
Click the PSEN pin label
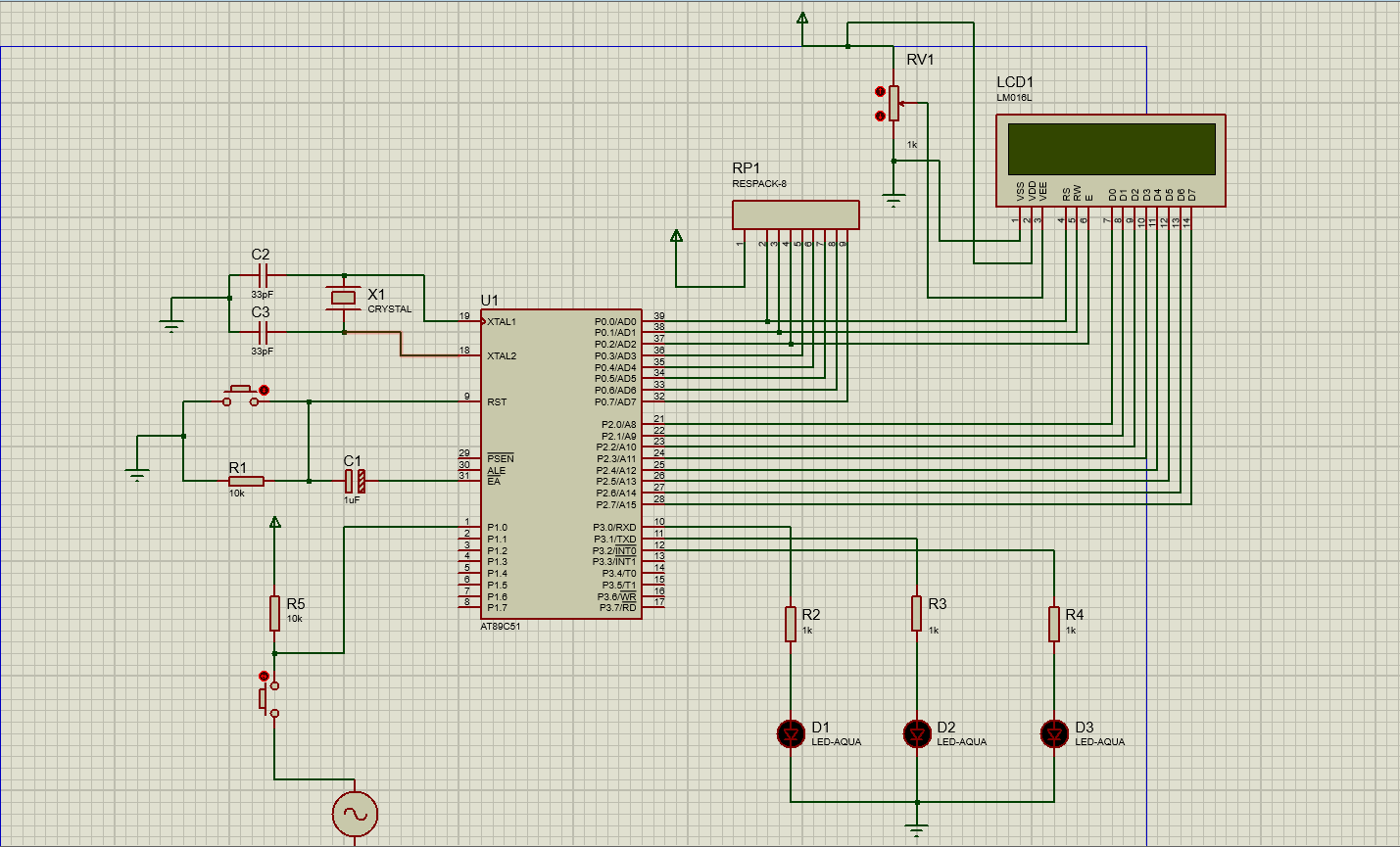pyautogui.click(x=501, y=459)
